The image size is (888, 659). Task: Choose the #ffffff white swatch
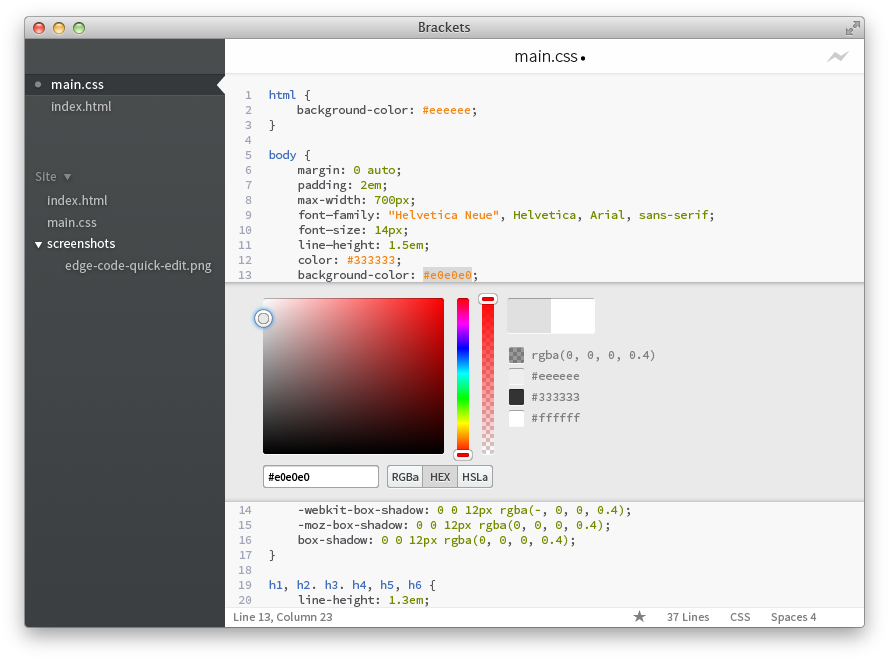516,418
